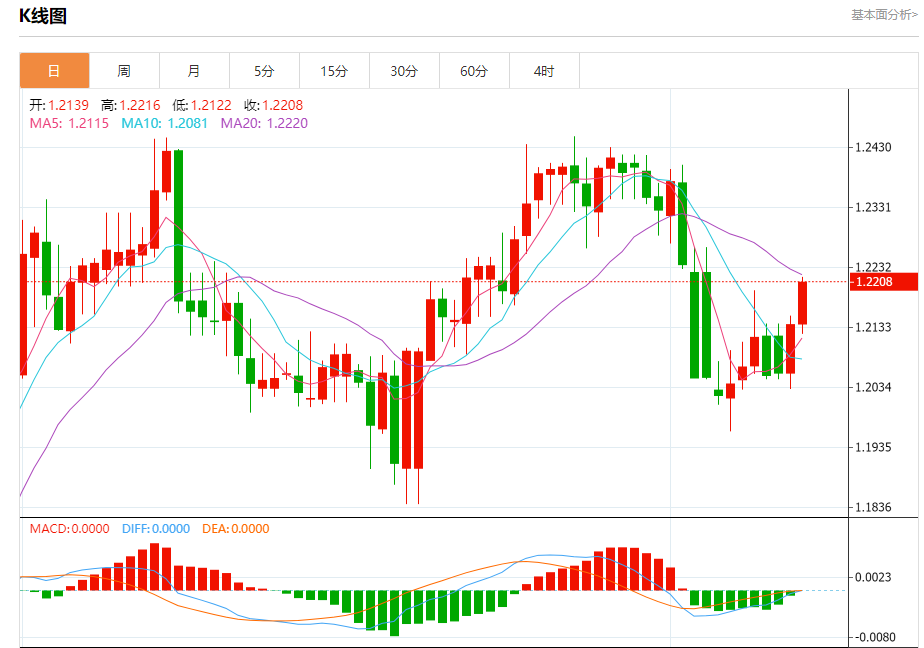Open the 30分 interval tab
Image resolution: width=924 pixels, height=648 pixels.
(x=405, y=71)
